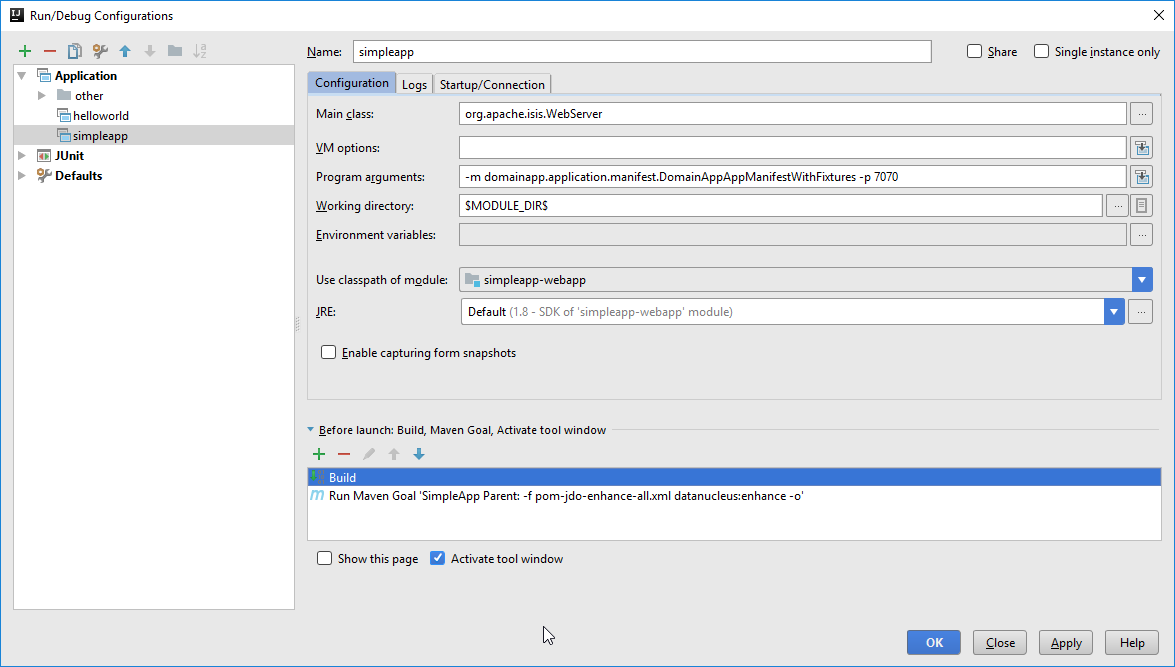Expand the JUnit tree node
The height and width of the screenshot is (667, 1175).
coord(23,156)
